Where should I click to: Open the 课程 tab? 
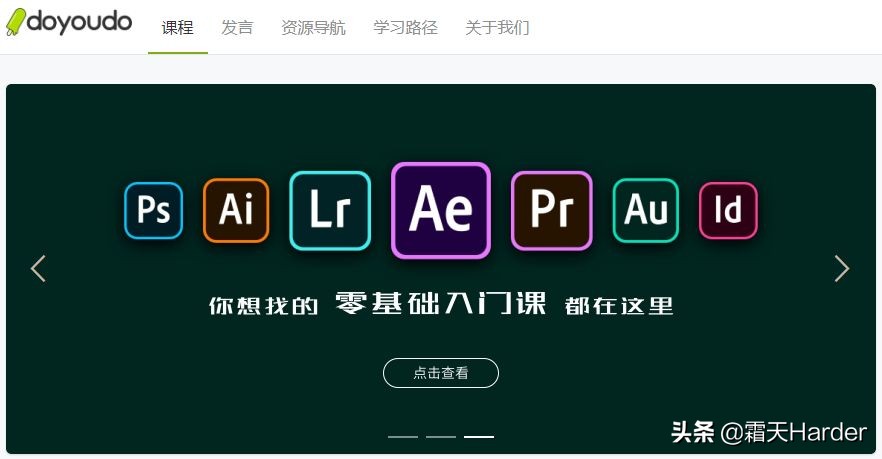pos(178,27)
